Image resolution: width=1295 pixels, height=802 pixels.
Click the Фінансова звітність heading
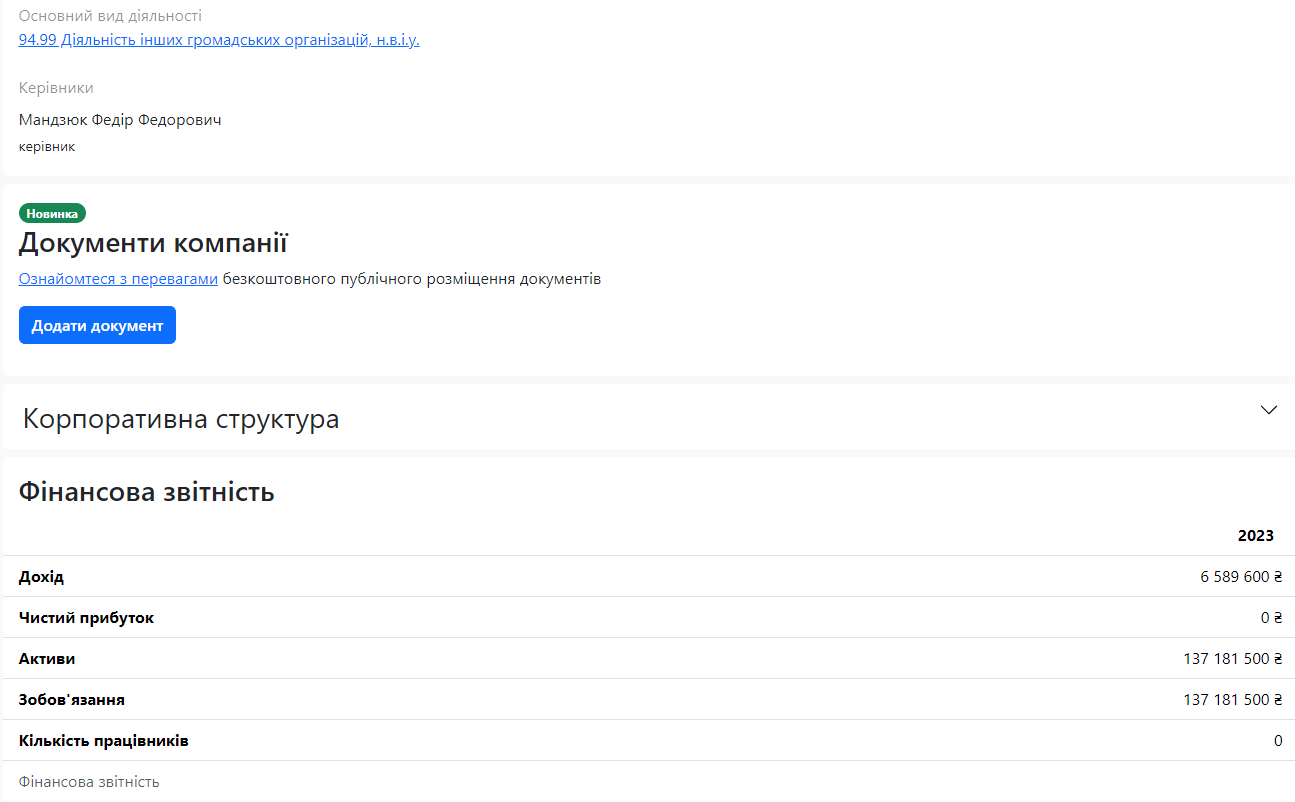click(147, 492)
